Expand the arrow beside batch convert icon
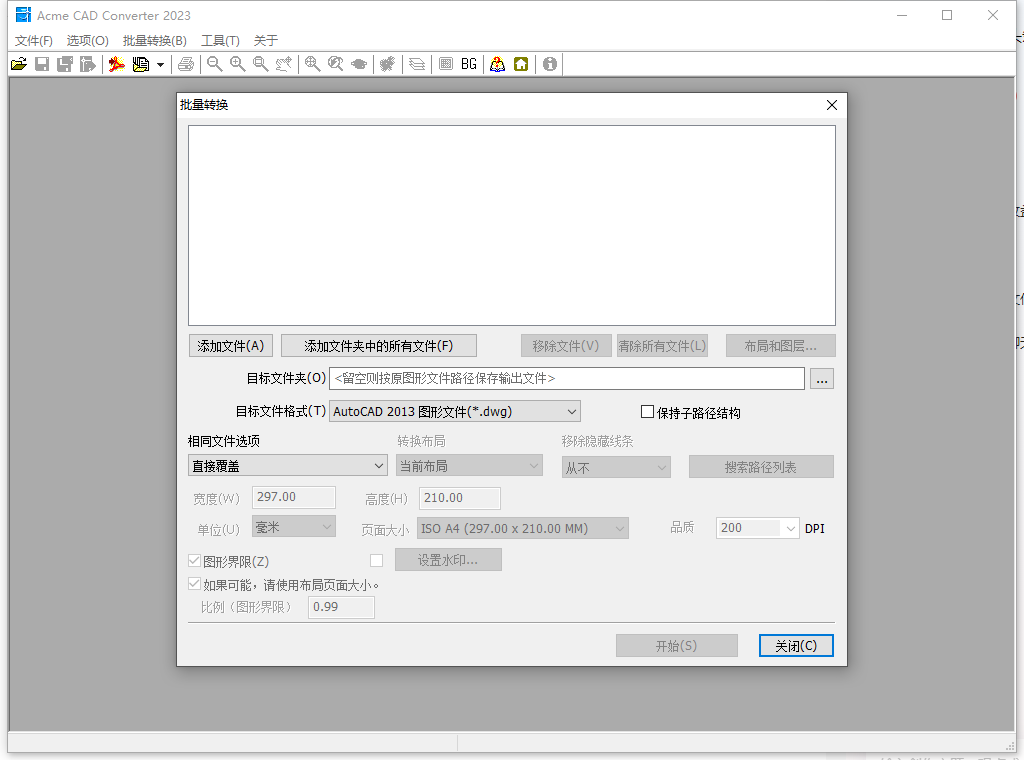The width and height of the screenshot is (1024, 760). tap(160, 65)
